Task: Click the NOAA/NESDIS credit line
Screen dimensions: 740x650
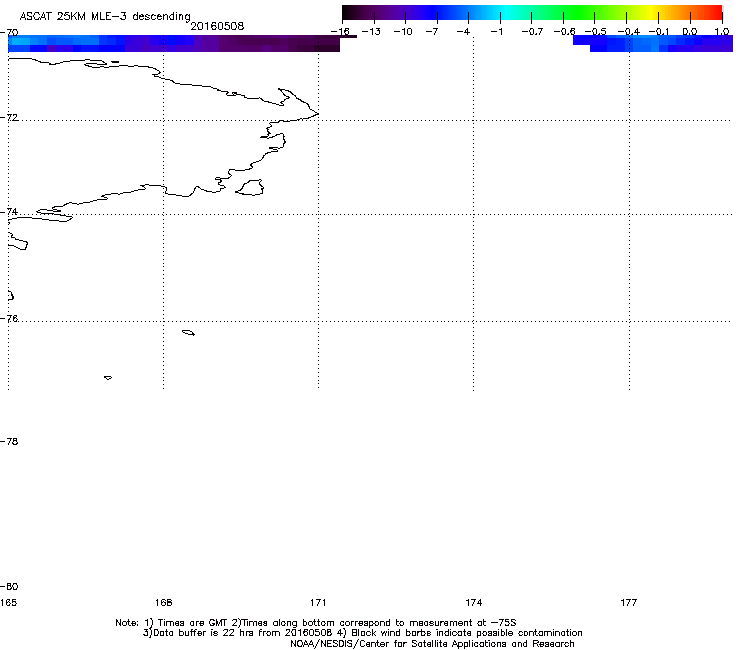Action: [432, 644]
